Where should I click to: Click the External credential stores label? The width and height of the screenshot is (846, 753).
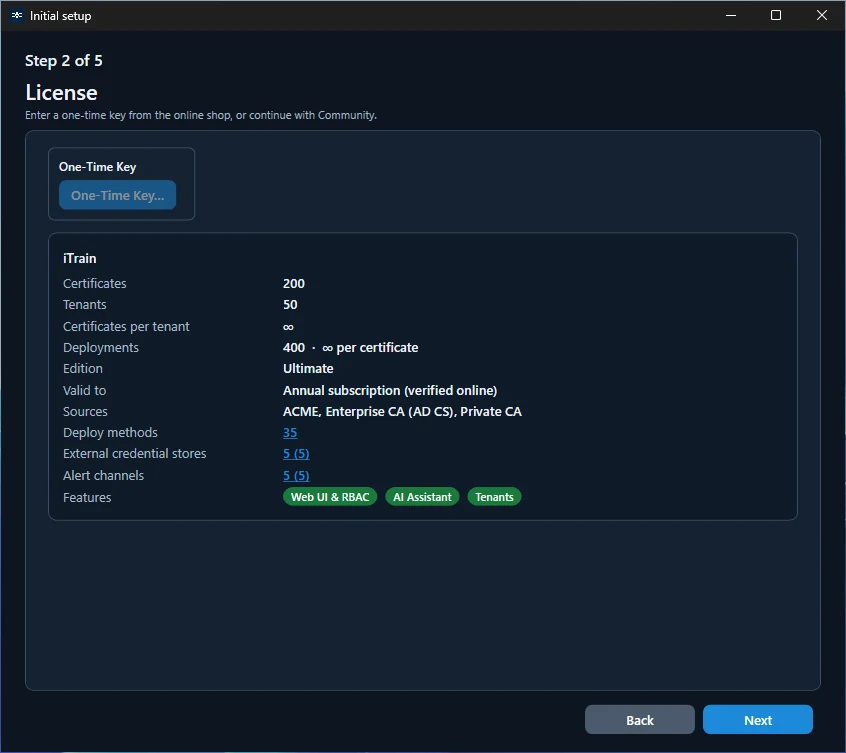(134, 454)
